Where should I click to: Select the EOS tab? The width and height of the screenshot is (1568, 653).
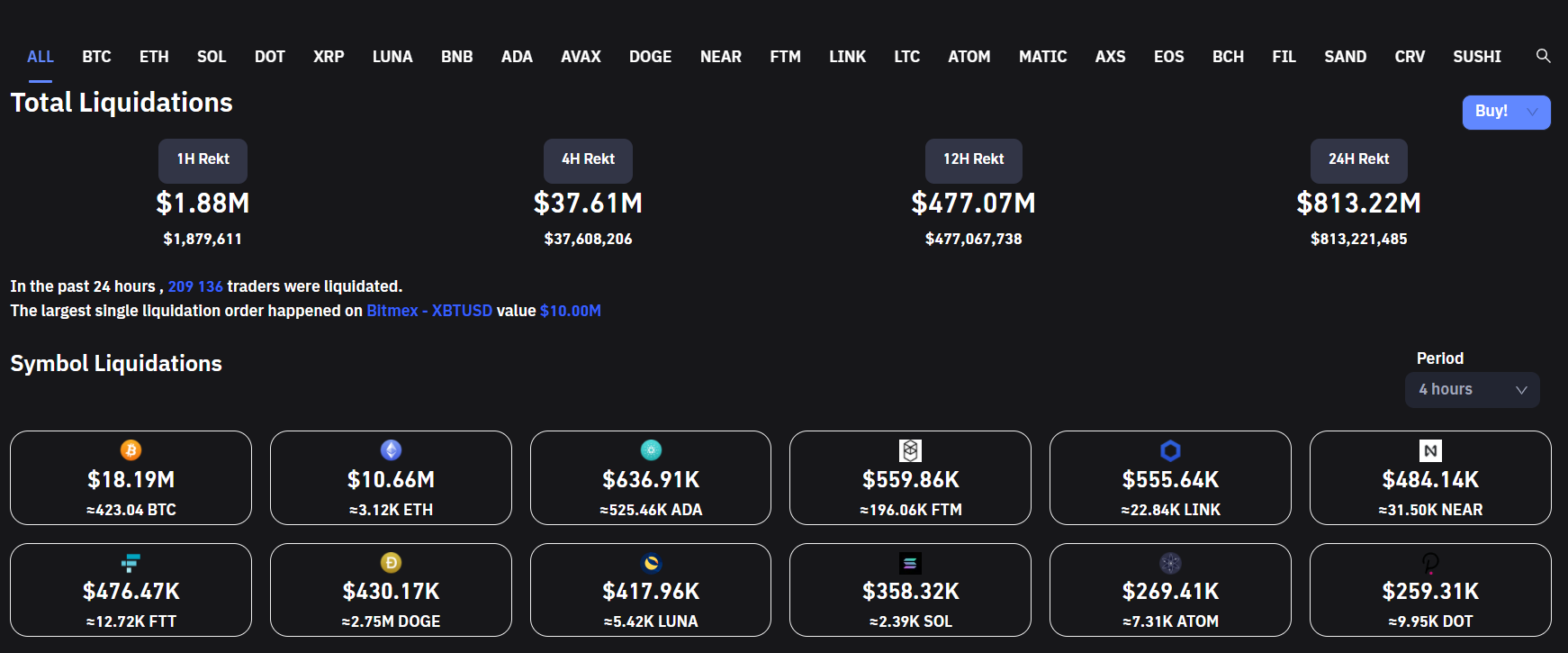[x=1168, y=57]
